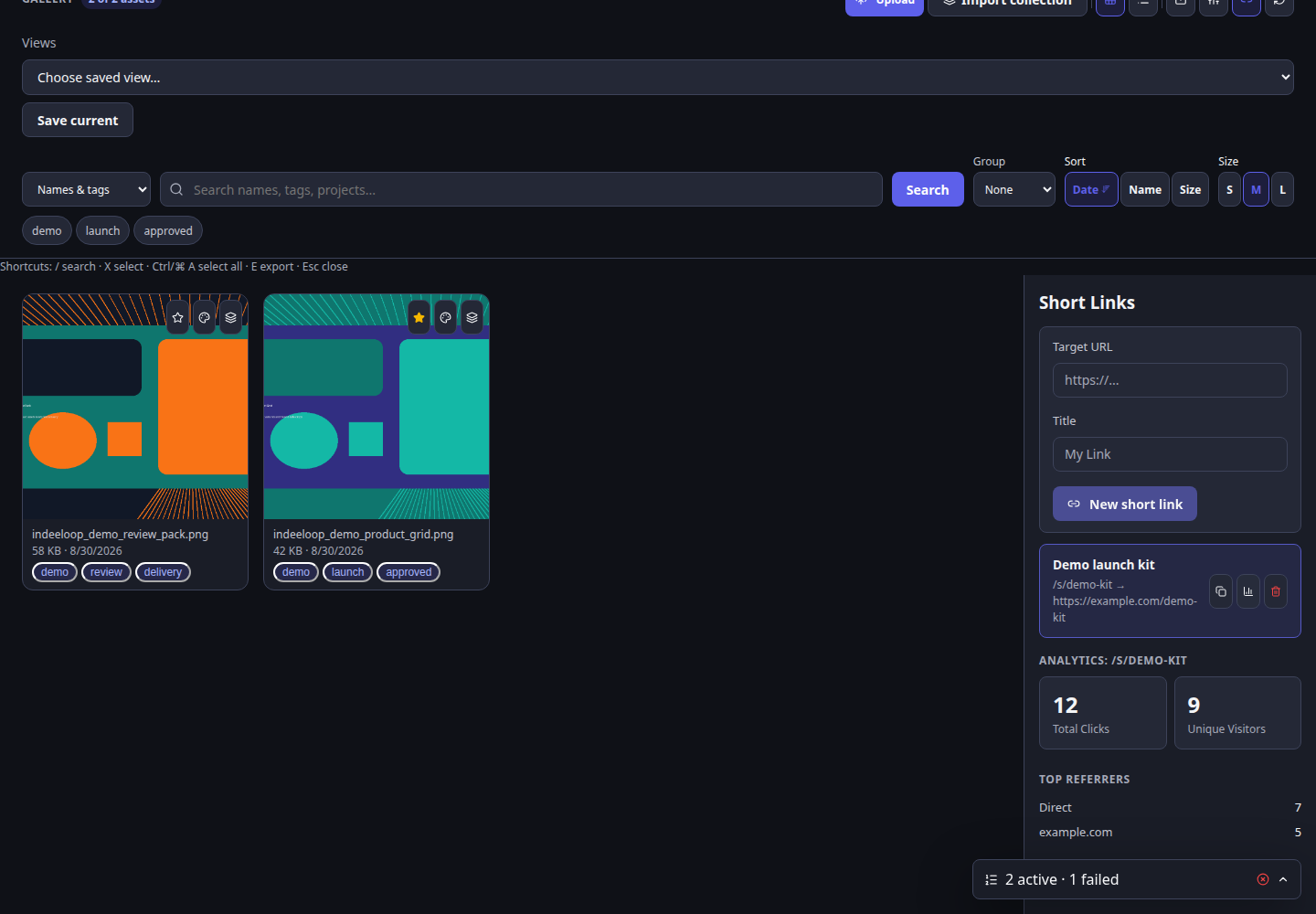The image size is (1316, 914).
Task: Copy the Demo launch kit short link
Action: click(x=1221, y=591)
